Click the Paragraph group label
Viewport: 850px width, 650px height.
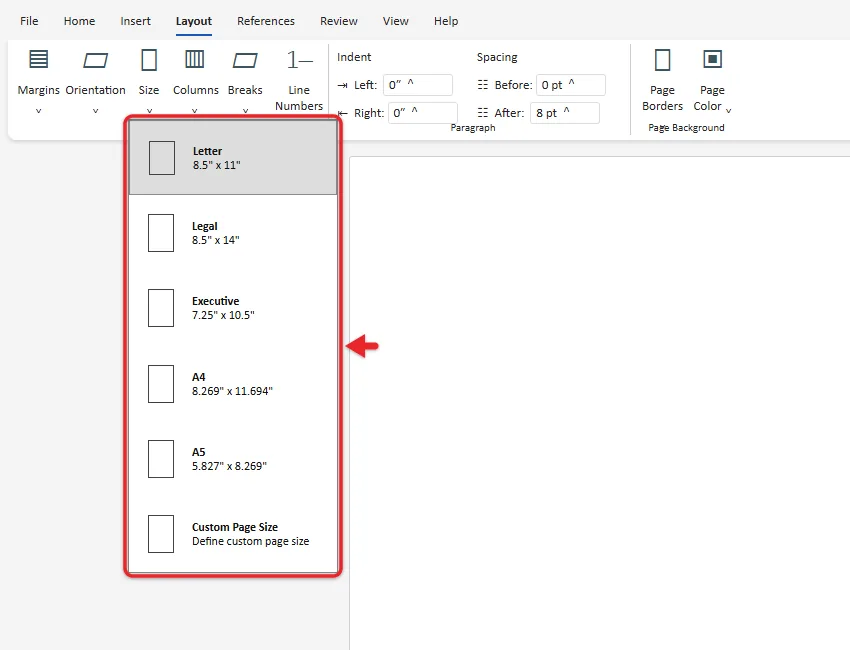473,128
